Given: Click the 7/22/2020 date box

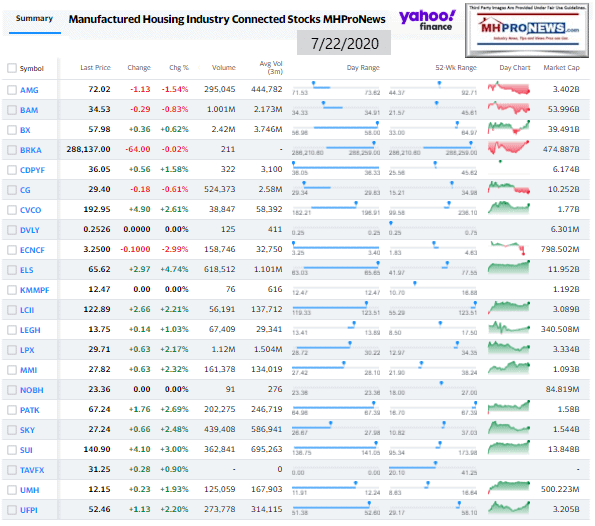Looking at the screenshot, I should tap(344, 43).
